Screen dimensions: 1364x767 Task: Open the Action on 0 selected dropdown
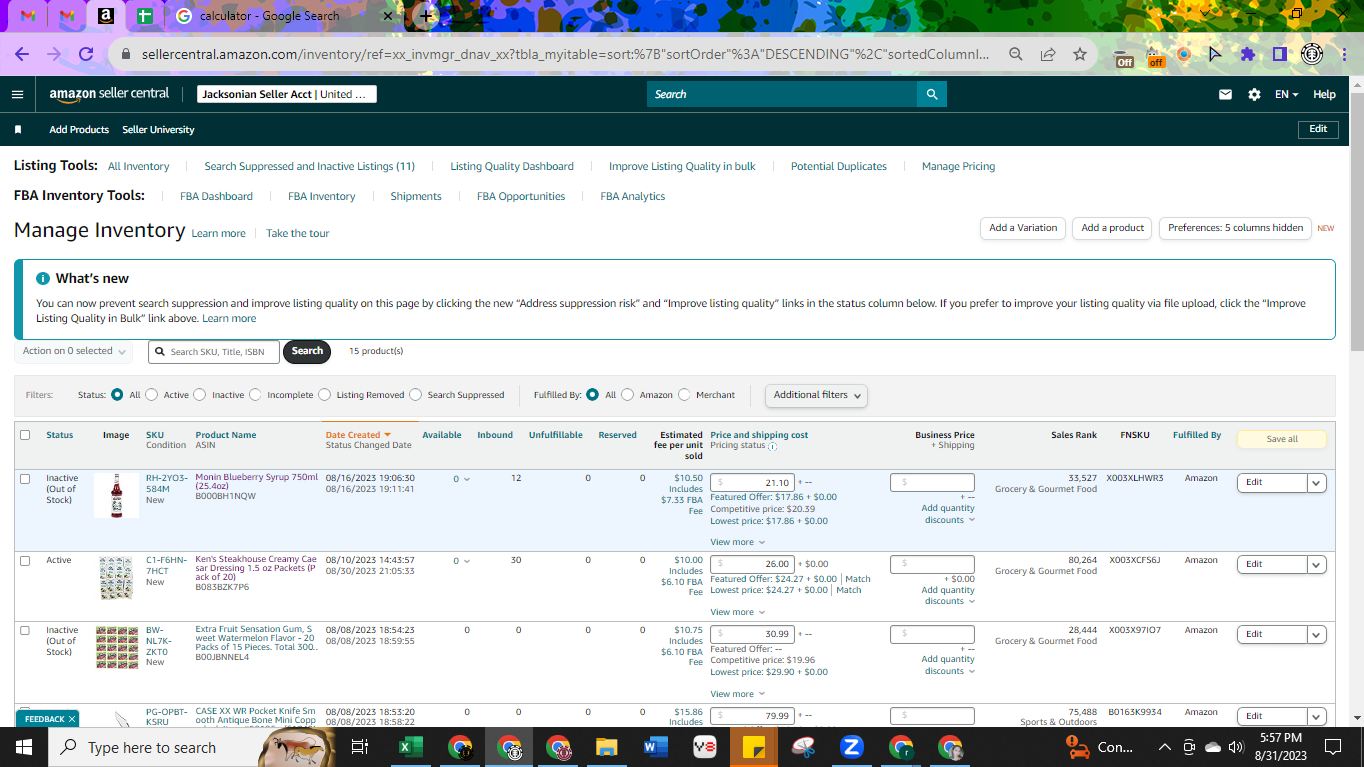pyautogui.click(x=74, y=351)
